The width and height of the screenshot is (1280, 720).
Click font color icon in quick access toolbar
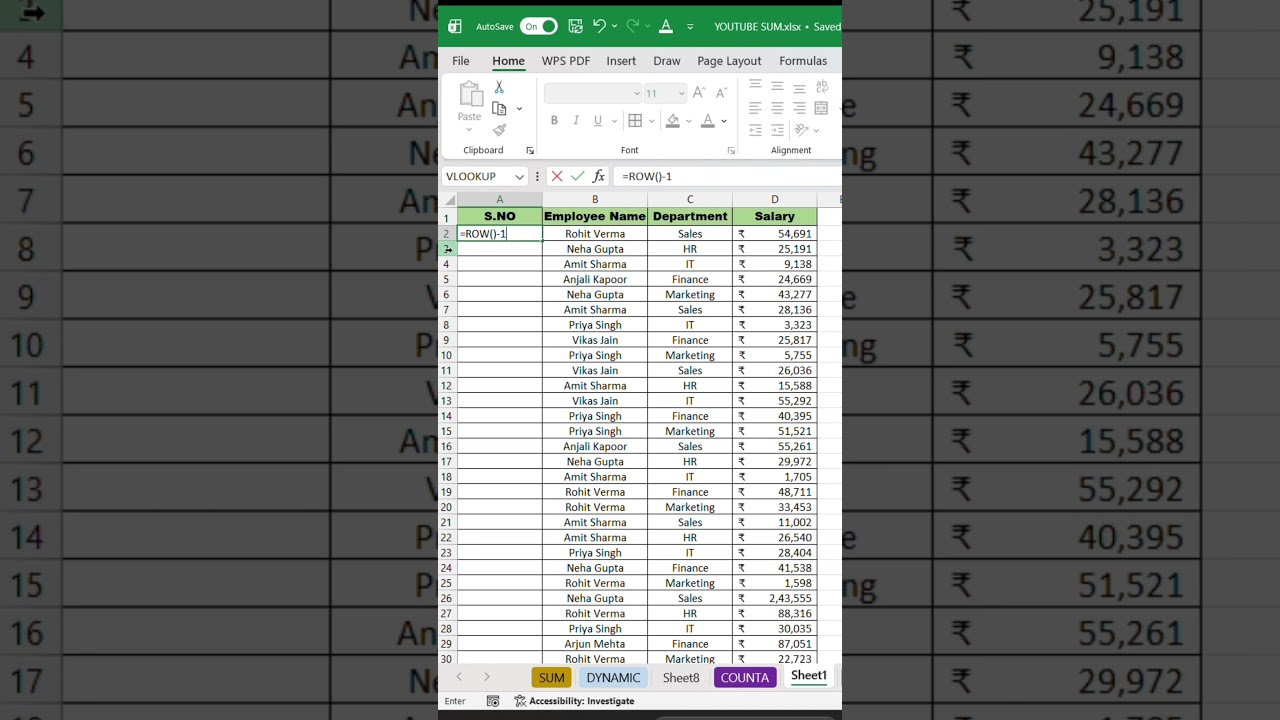coord(666,26)
